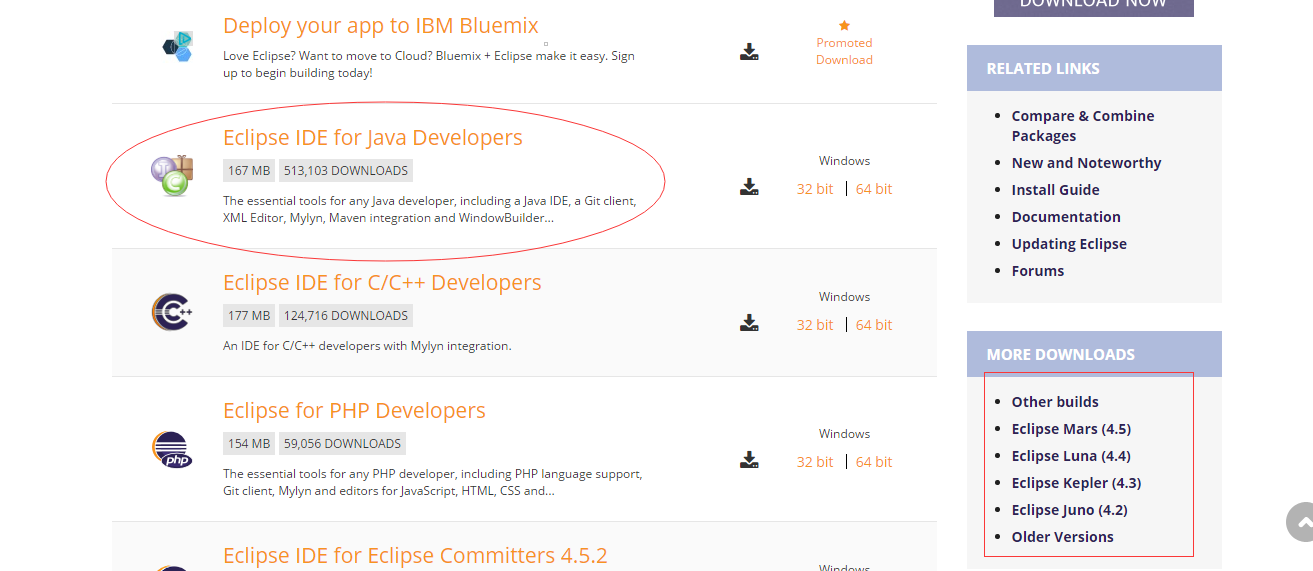1313x571 pixels.
Task: Click the 177 MB size badge
Action: (249, 315)
